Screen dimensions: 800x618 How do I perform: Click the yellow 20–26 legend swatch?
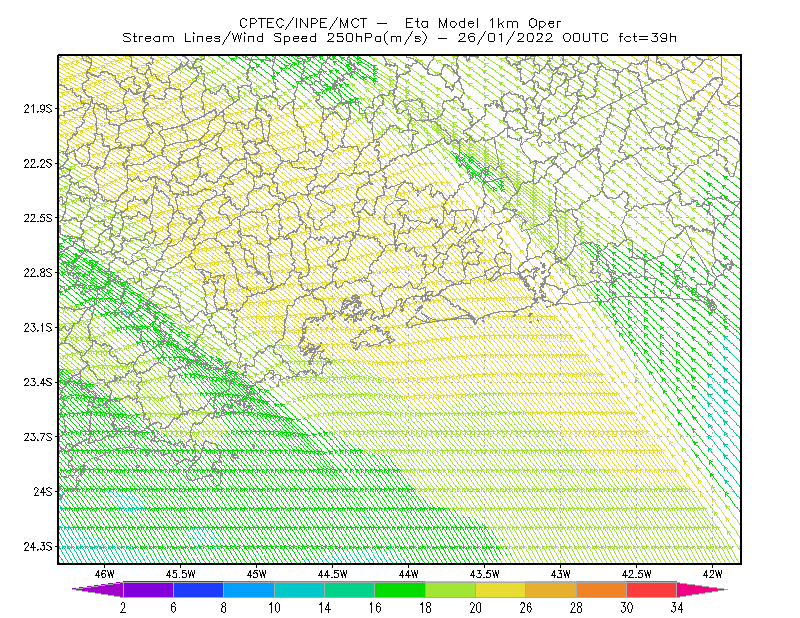click(x=501, y=589)
